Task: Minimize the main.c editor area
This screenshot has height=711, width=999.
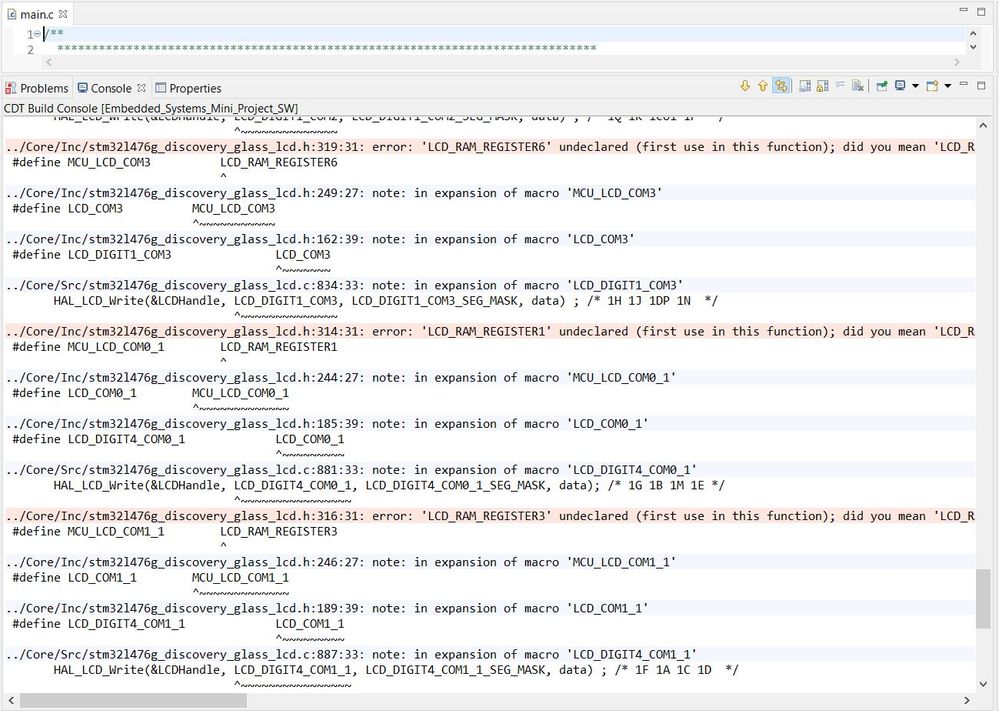Action: [x=963, y=10]
